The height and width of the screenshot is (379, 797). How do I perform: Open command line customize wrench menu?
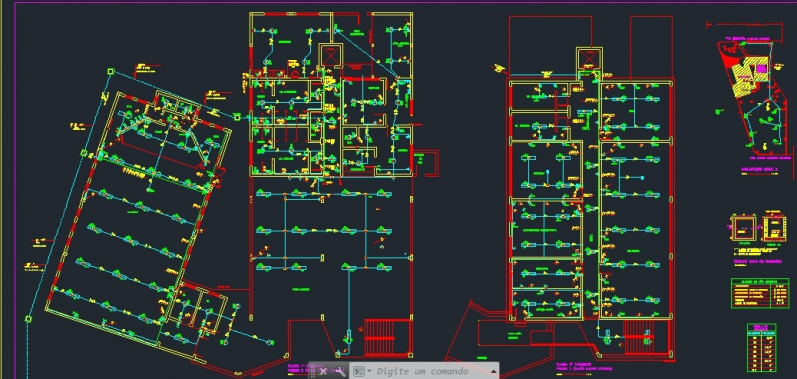(x=340, y=371)
